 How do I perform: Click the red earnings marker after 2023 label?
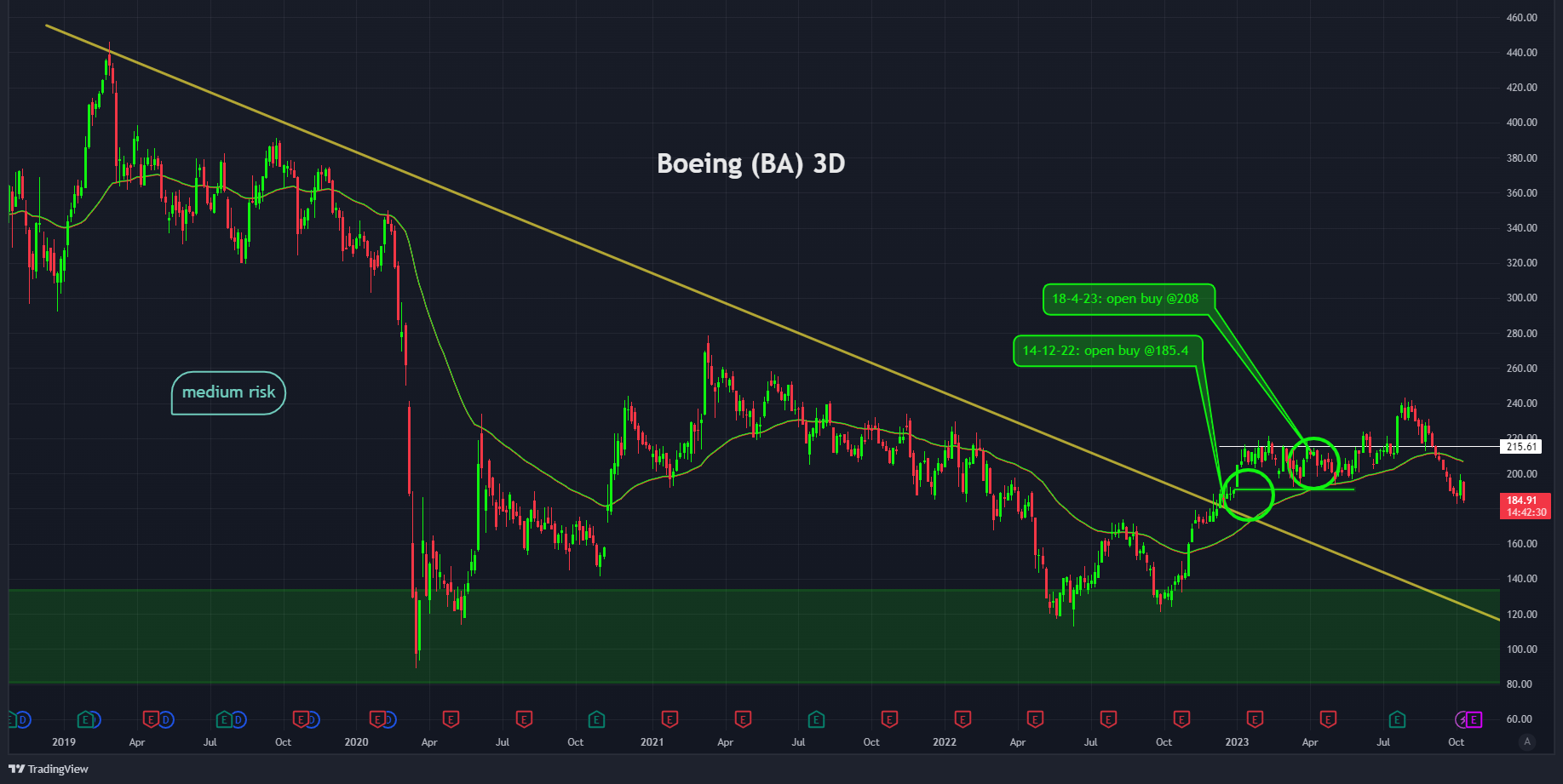1255,719
